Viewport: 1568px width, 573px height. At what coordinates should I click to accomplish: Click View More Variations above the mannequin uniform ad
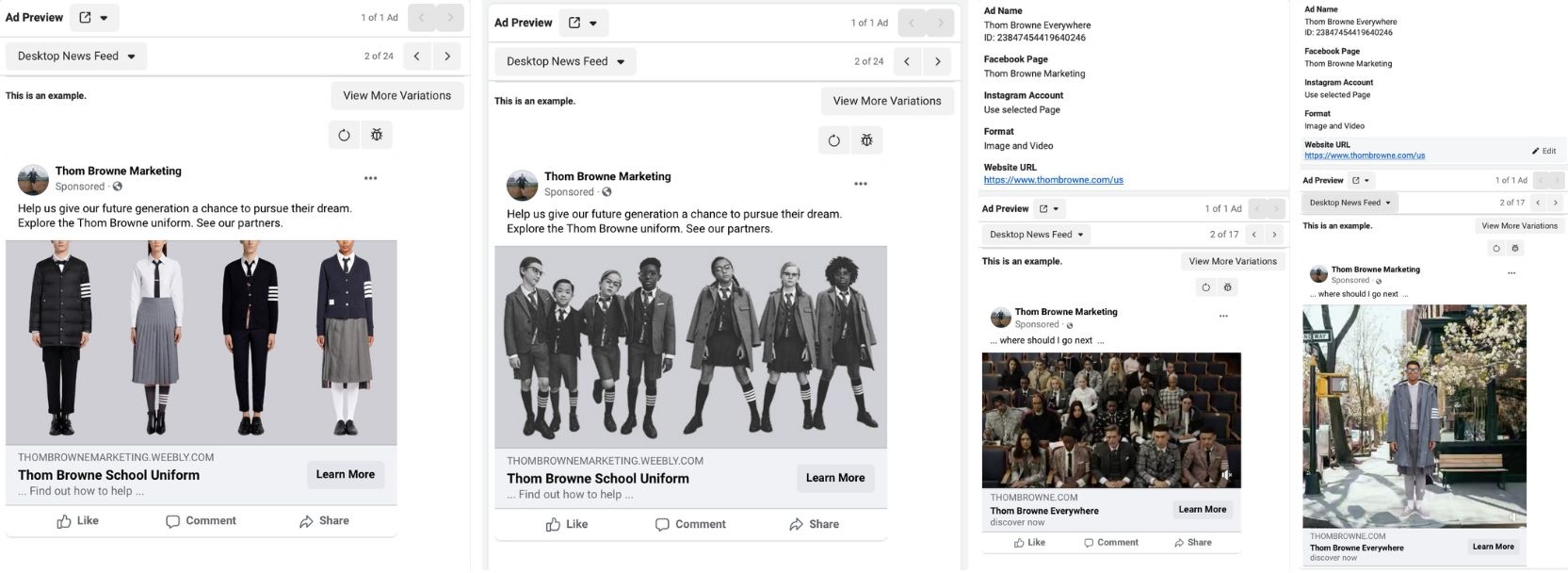pos(397,96)
